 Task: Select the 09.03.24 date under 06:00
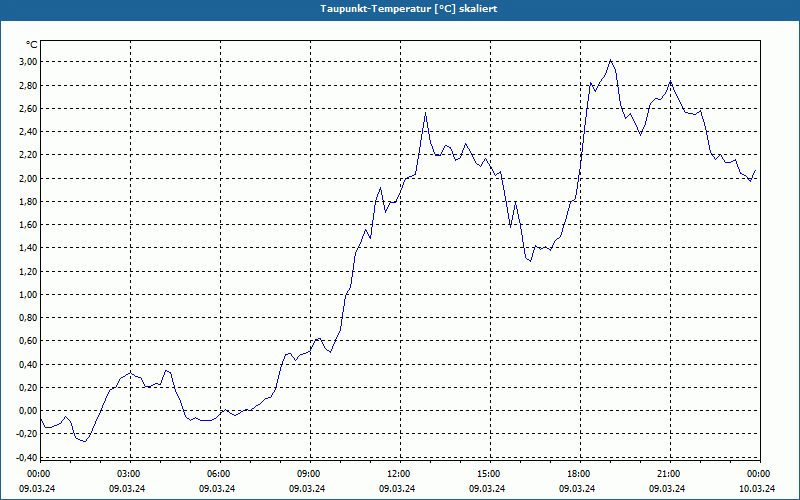pos(217,489)
